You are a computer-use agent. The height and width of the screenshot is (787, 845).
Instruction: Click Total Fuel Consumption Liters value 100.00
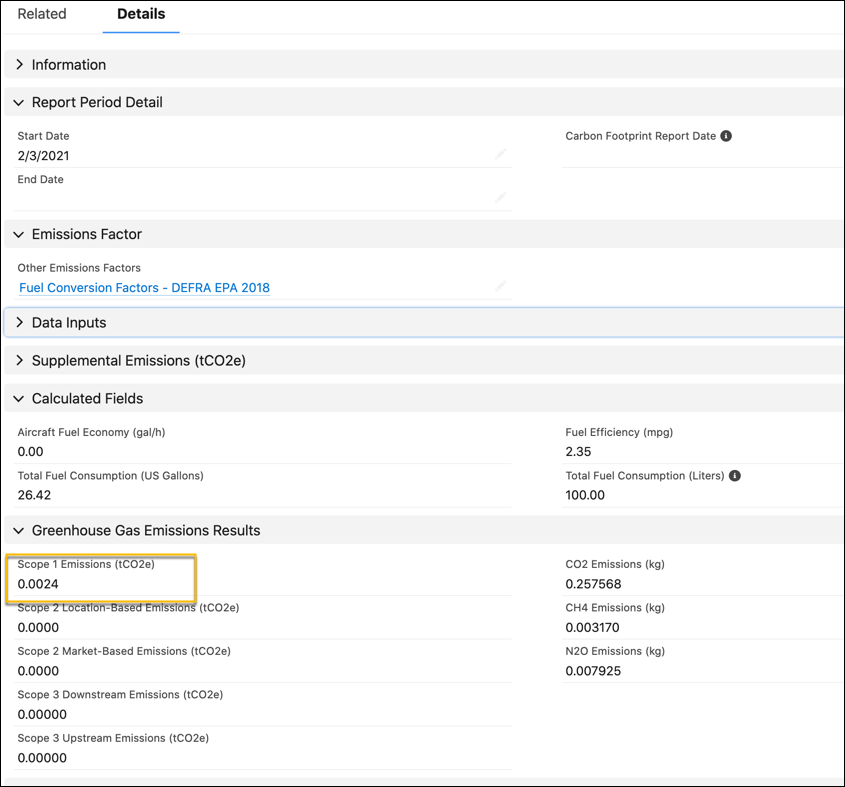point(585,495)
